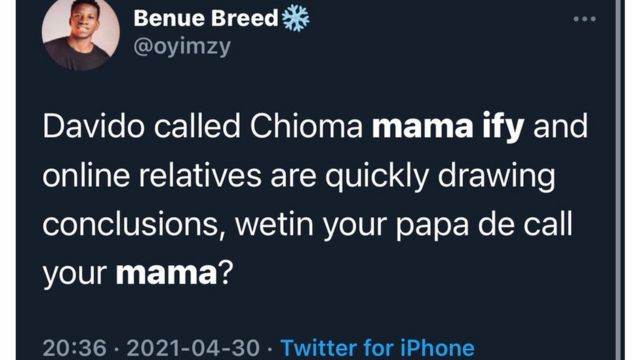Screen dimensions: 640x360
Task: Click the 20:36 tweet time
Action: point(74,348)
